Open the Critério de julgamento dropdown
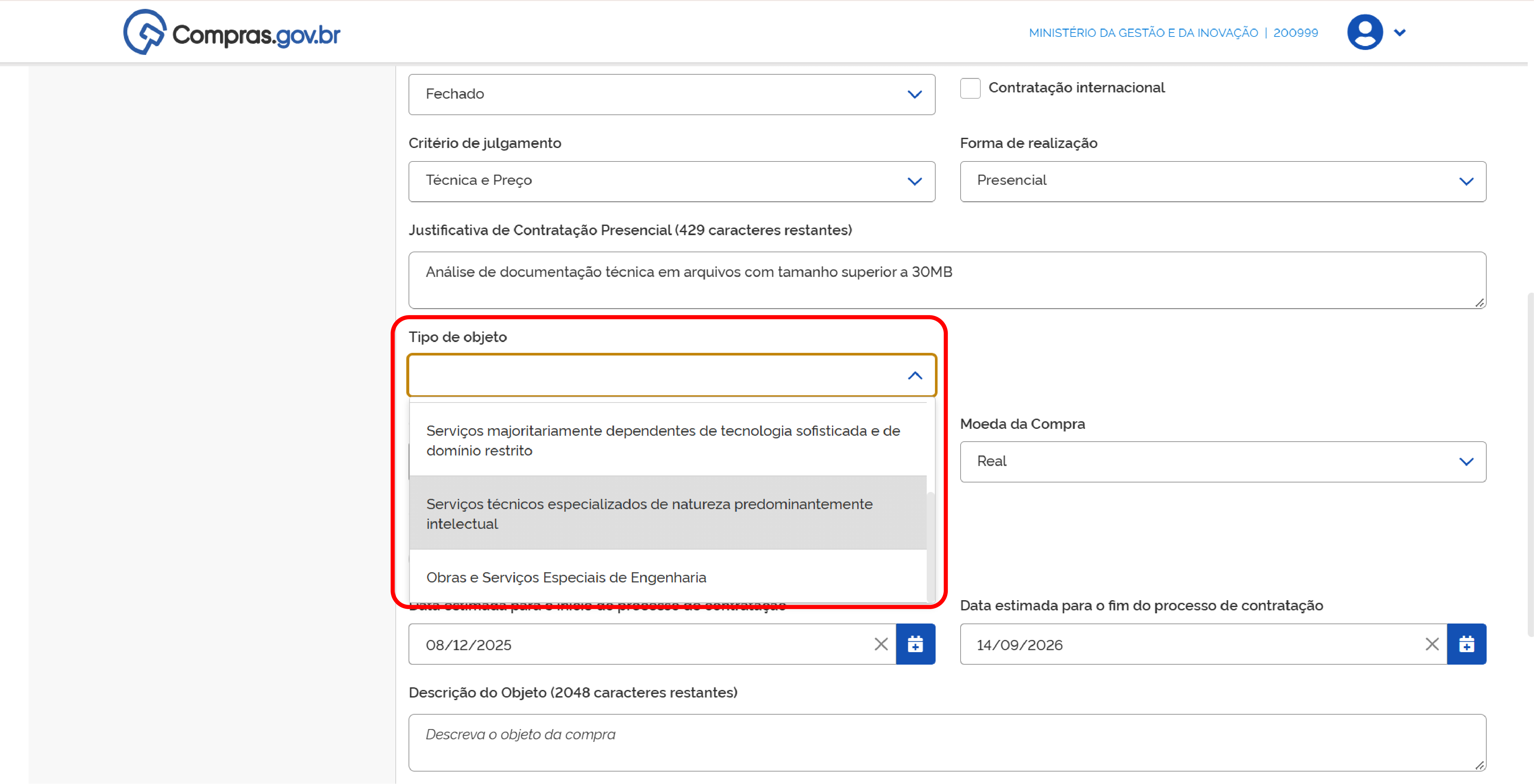The height and width of the screenshot is (784, 1534). click(672, 181)
